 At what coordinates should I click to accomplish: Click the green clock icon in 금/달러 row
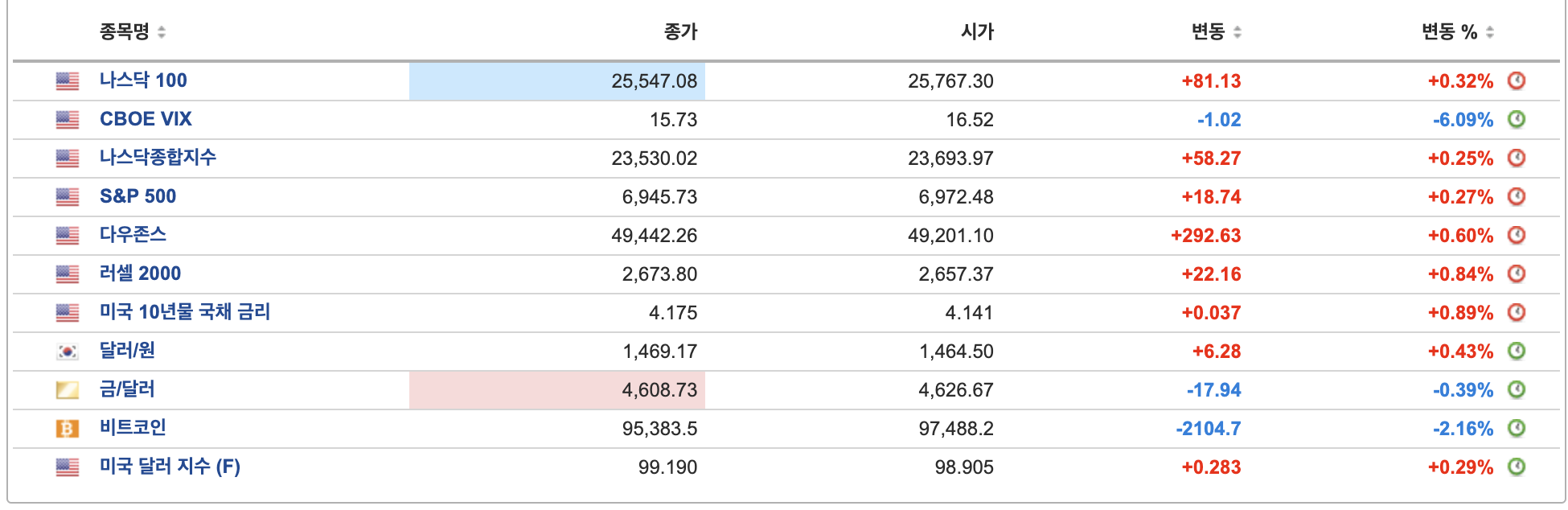click(1517, 389)
